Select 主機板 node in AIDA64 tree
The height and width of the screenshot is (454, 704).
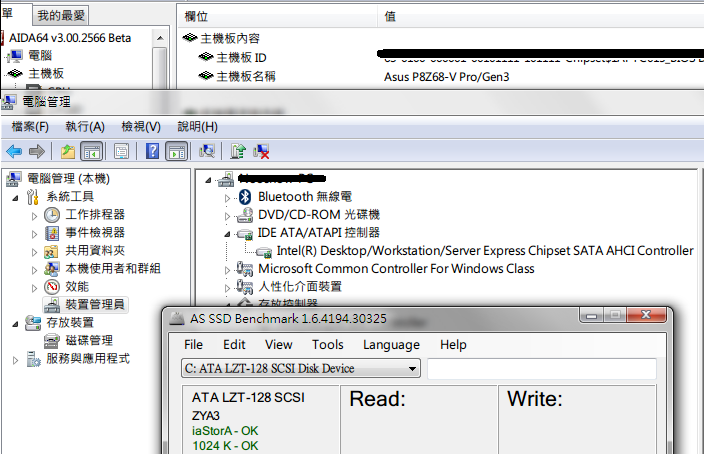click(46, 73)
